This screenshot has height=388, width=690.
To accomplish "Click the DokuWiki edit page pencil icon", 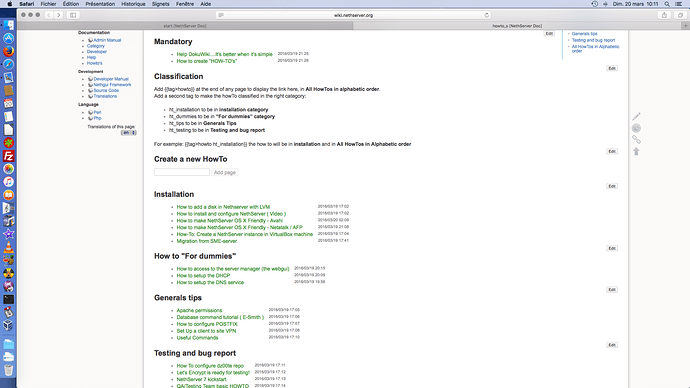I will pos(636,117).
